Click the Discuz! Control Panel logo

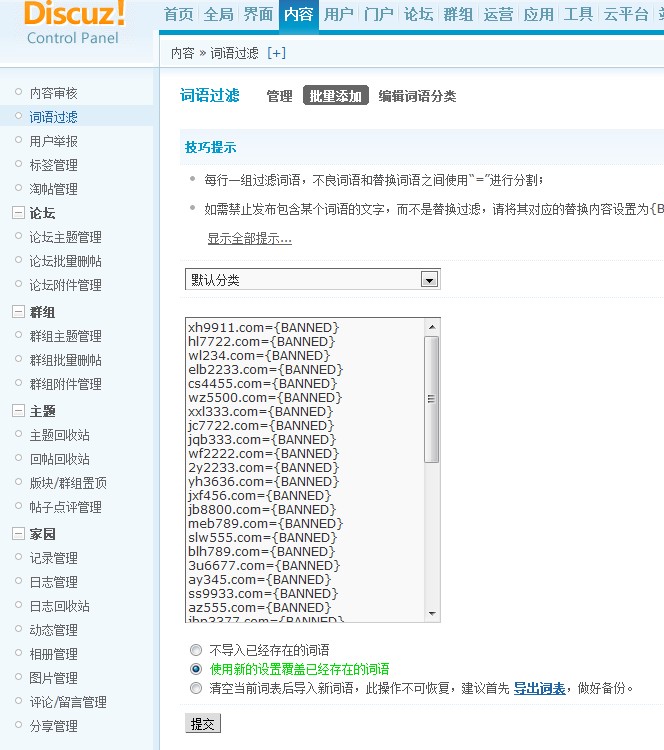coord(73,22)
